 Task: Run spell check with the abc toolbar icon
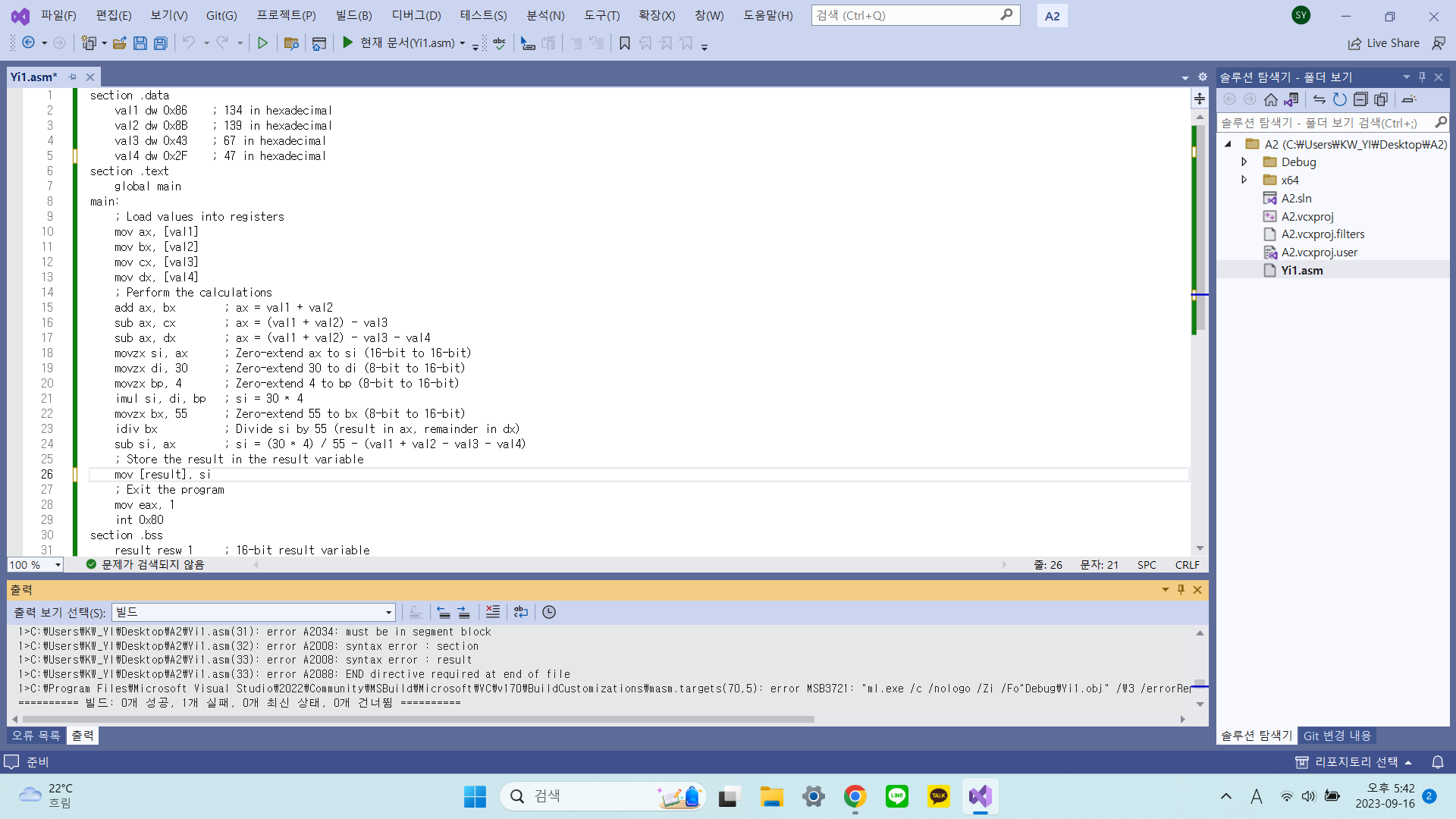(x=500, y=43)
